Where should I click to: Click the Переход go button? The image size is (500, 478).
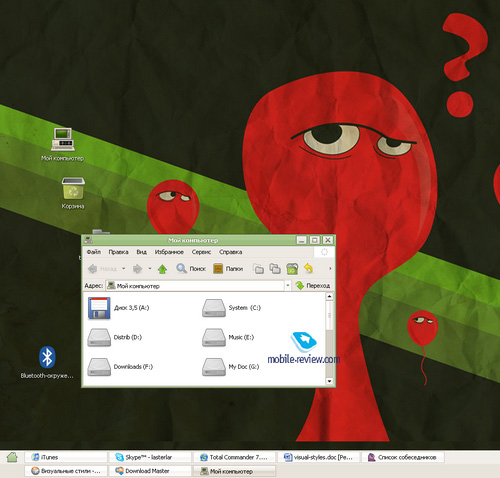[x=313, y=286]
